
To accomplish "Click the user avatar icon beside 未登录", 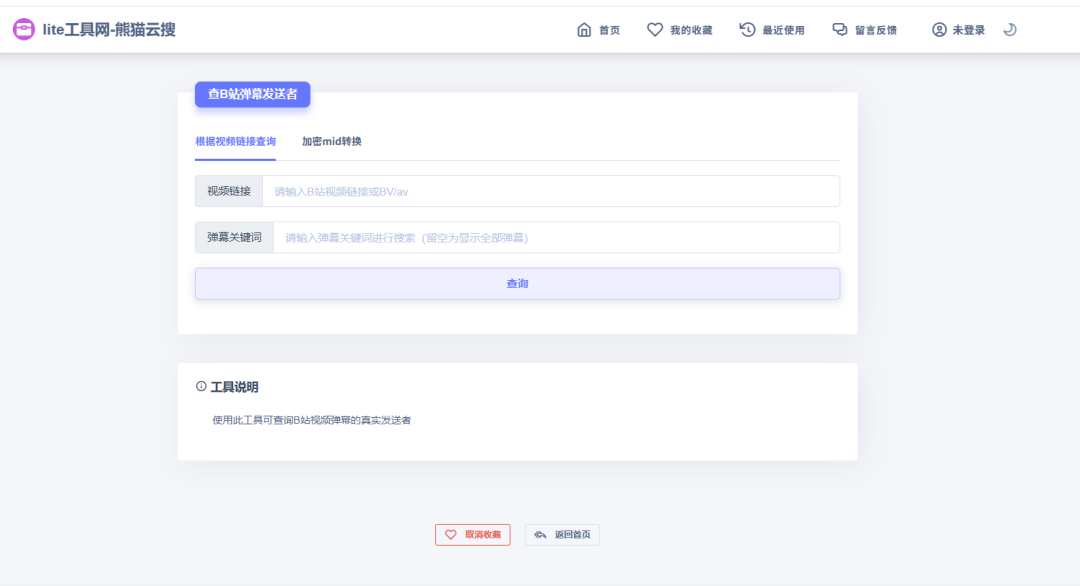I will [939, 30].
